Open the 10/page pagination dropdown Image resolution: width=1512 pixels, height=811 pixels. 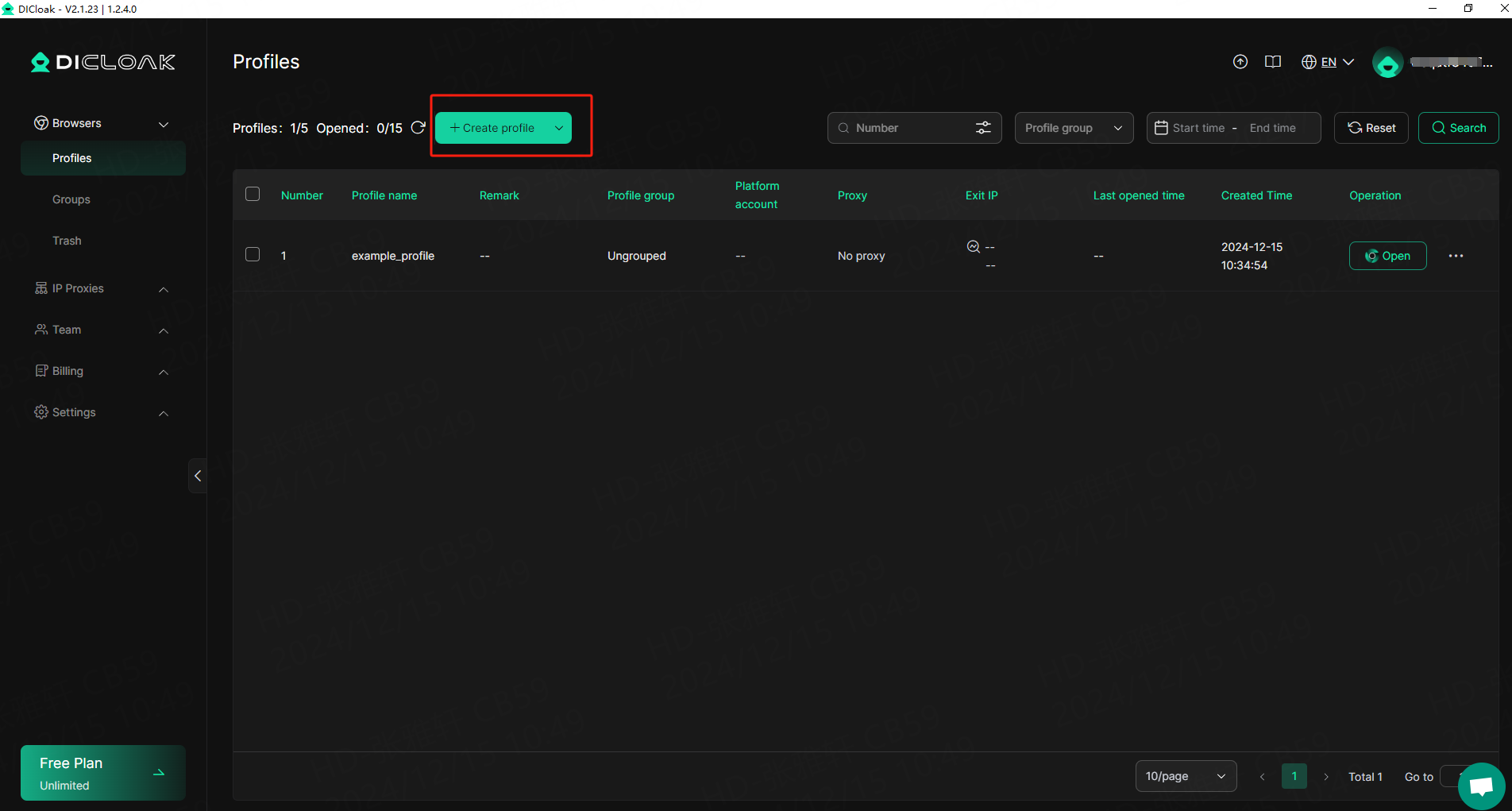tap(1185, 776)
